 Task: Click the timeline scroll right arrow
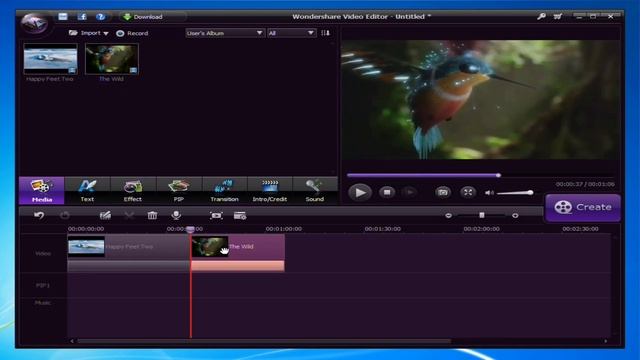click(x=606, y=341)
